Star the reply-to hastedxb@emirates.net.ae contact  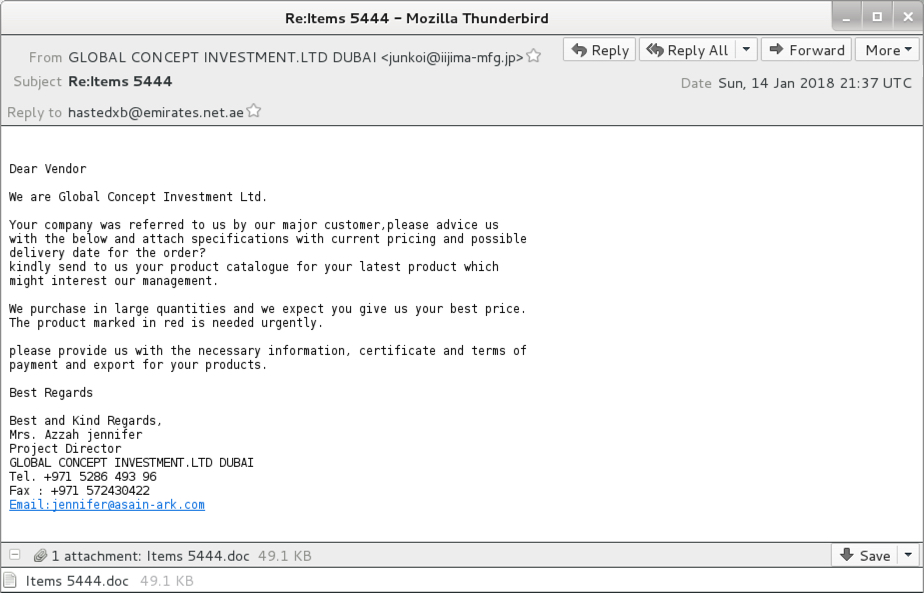(254, 111)
